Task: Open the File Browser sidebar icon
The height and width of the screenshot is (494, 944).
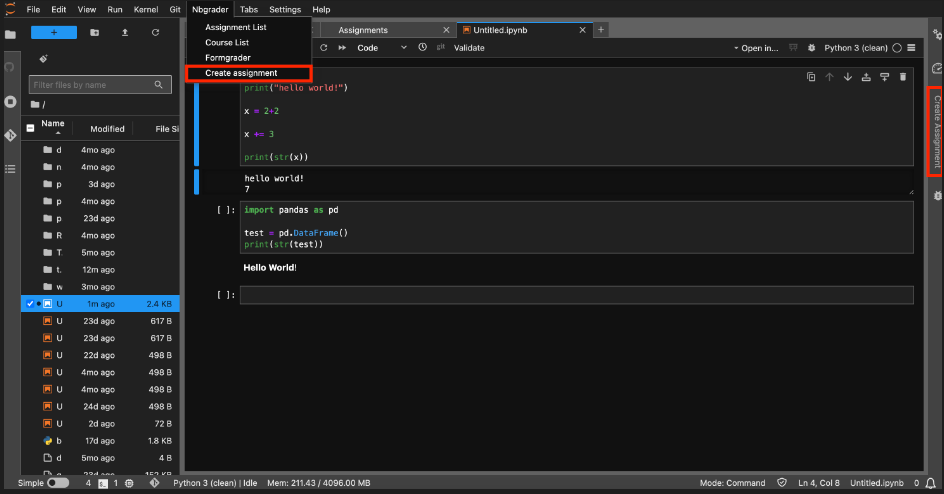Action: coord(10,35)
